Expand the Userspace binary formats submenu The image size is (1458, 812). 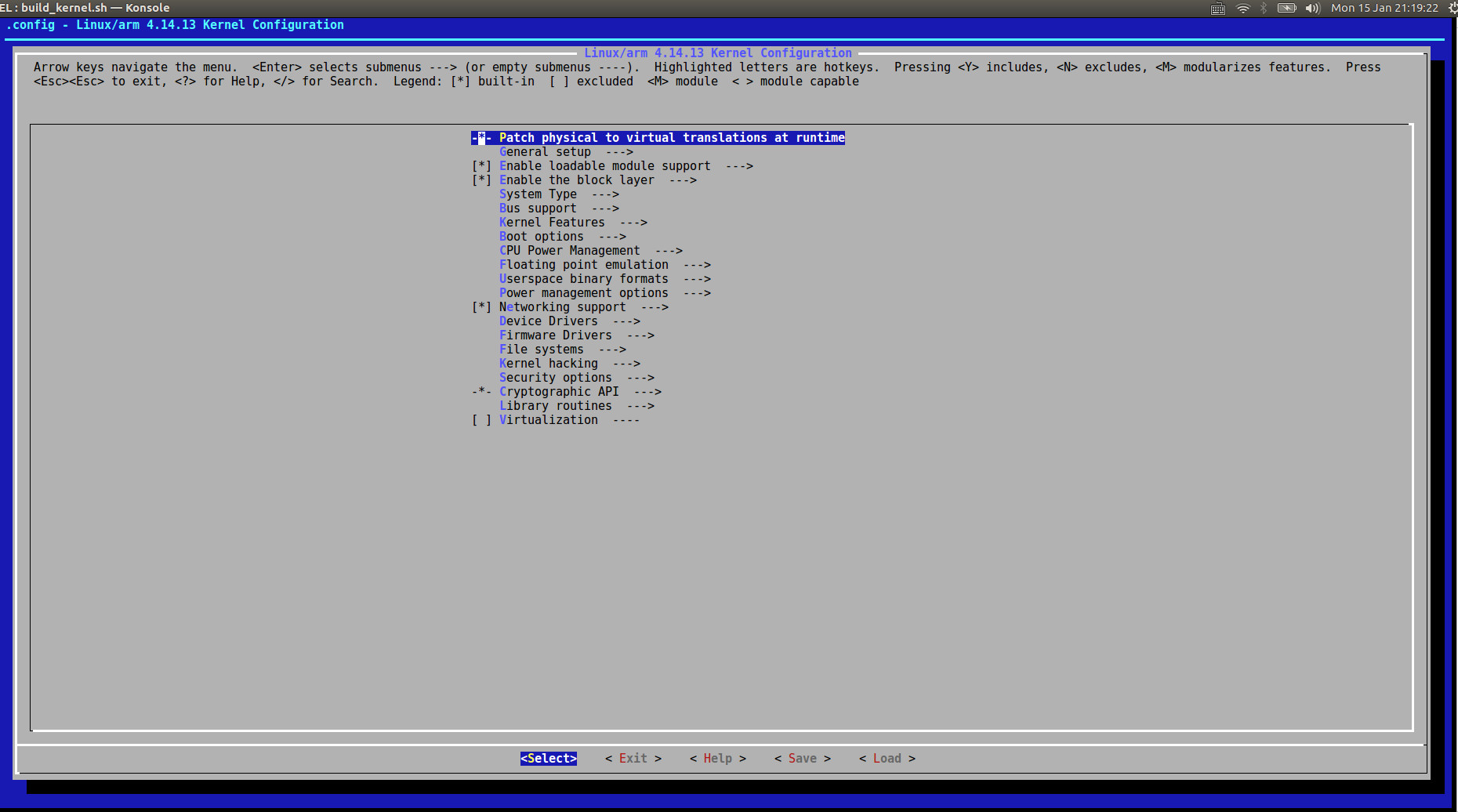click(x=605, y=279)
